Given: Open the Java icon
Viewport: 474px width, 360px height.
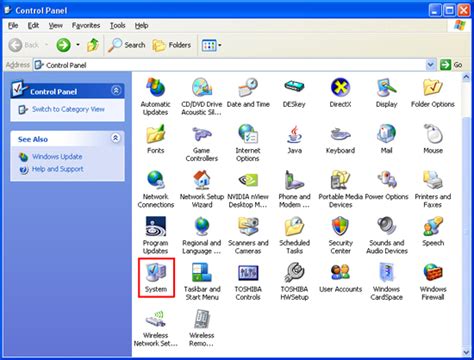Looking at the screenshot, I should point(294,139).
